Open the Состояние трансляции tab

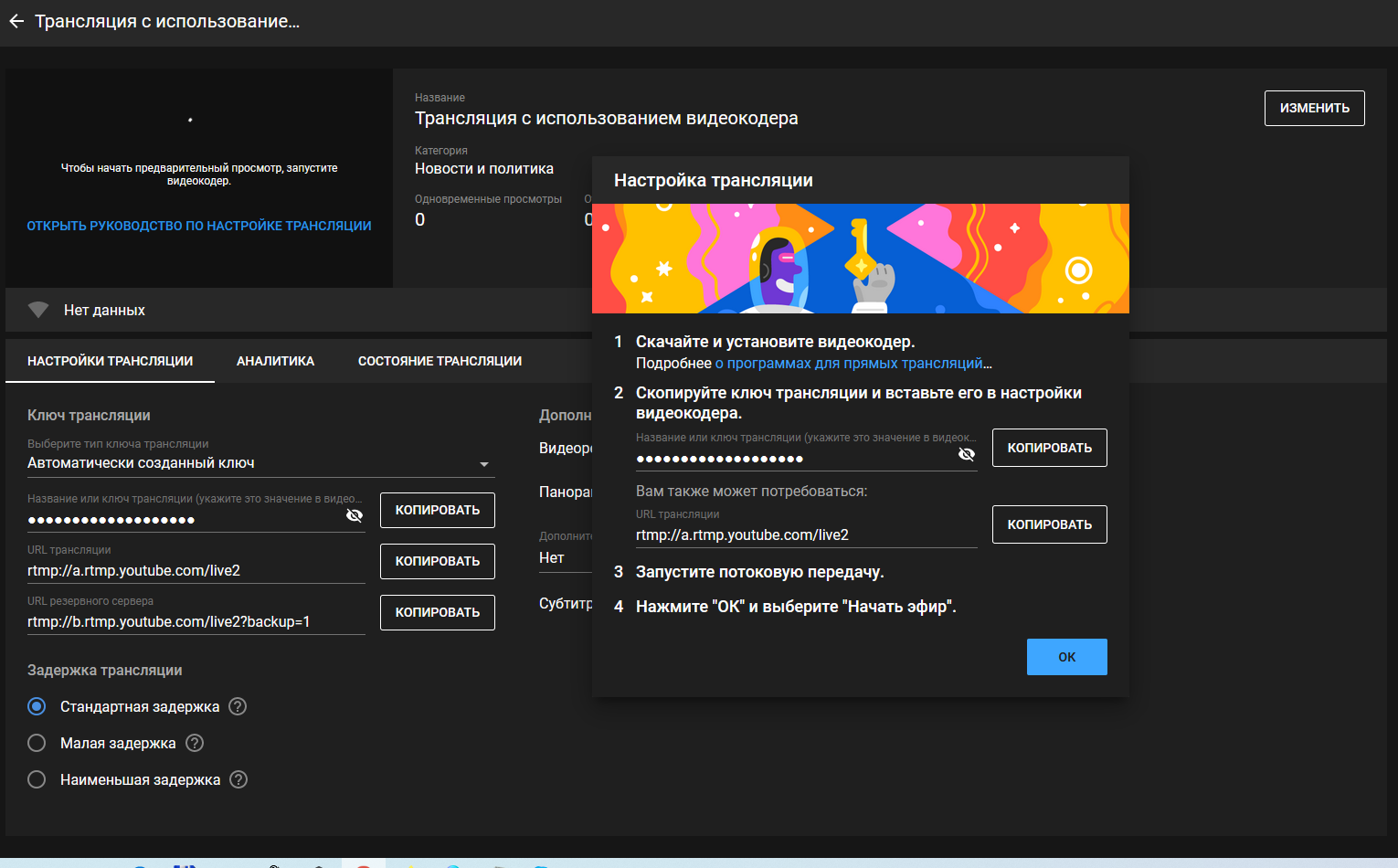coord(440,361)
